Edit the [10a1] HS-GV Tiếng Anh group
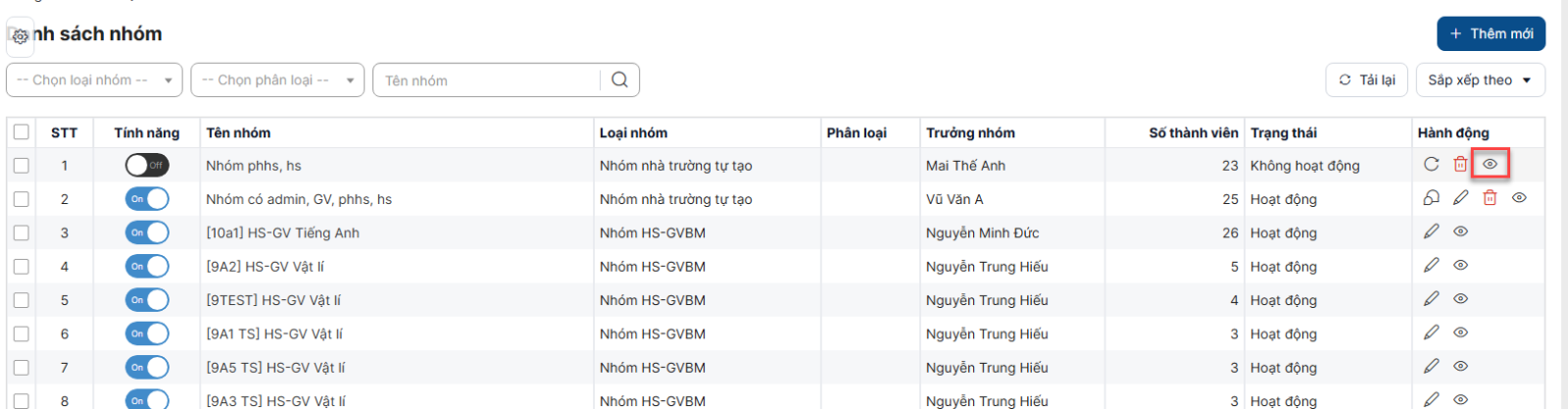The width and height of the screenshot is (1568, 409). (1431, 231)
